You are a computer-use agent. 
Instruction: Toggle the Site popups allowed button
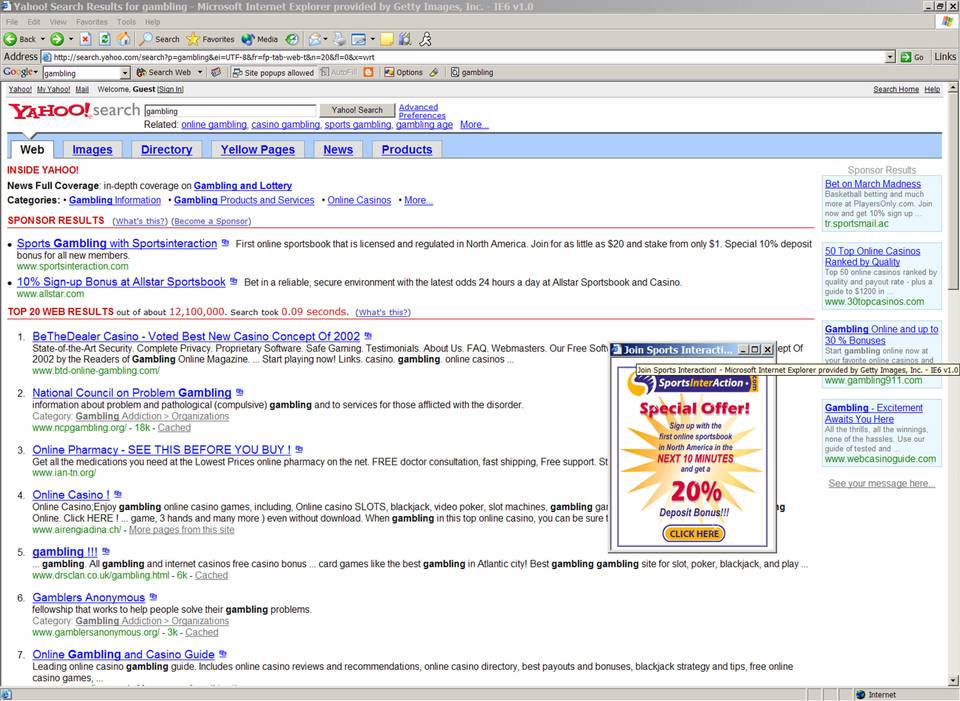pyautogui.click(x=273, y=72)
